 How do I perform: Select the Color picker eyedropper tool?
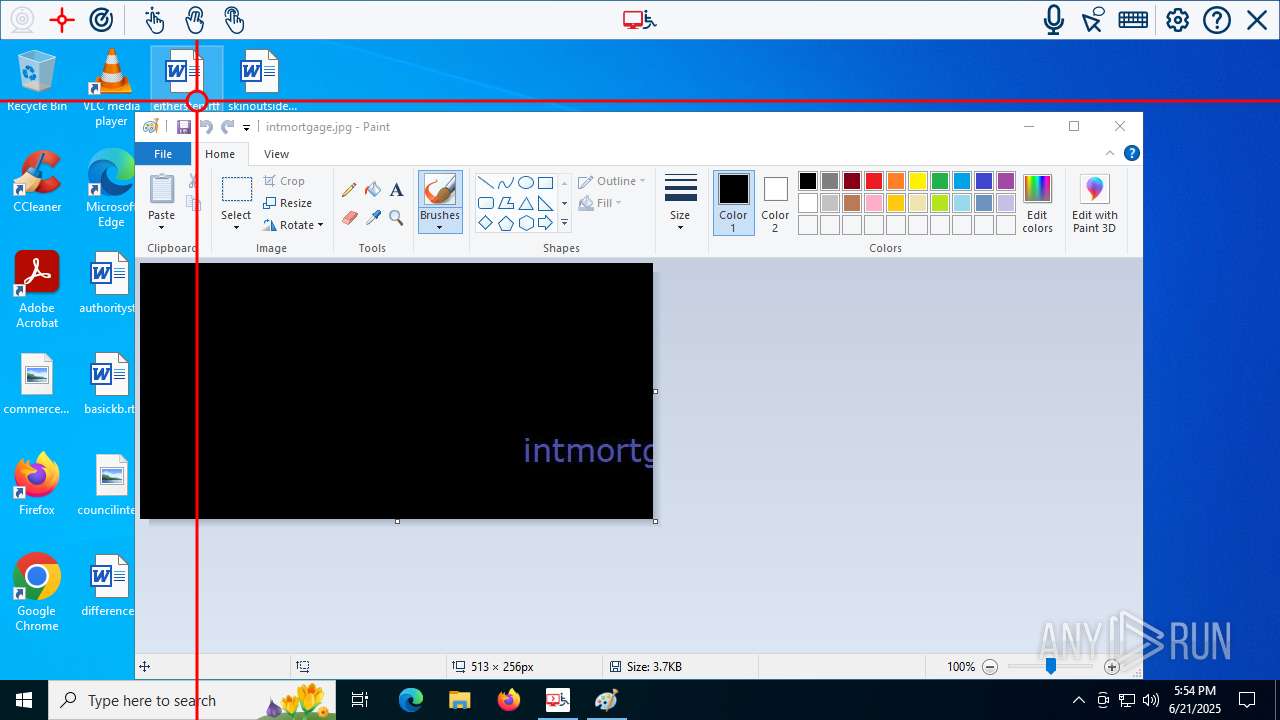373,217
